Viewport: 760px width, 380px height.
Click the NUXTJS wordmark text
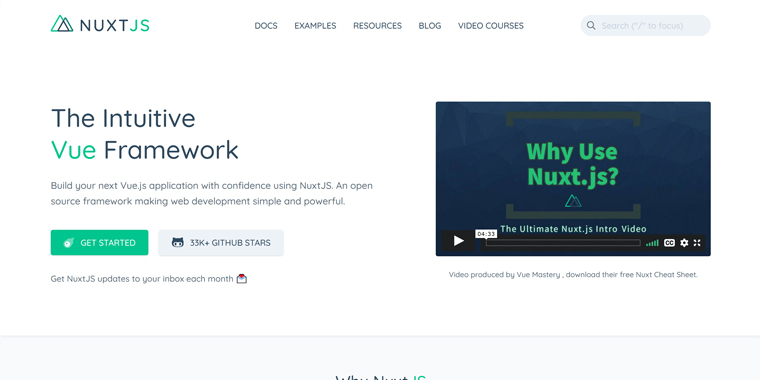114,25
